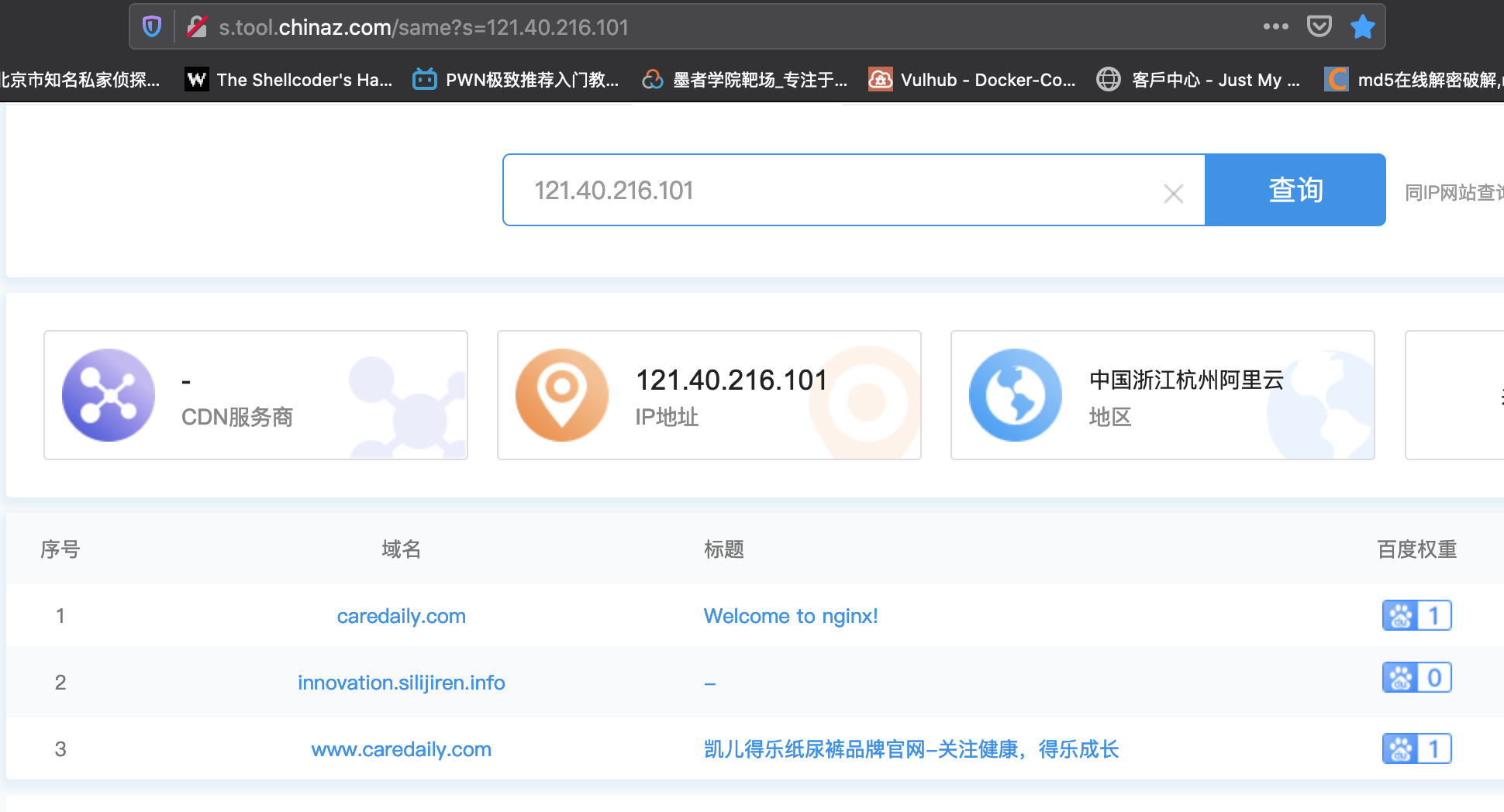The image size is (1504, 812).
Task: Open the innovation.silijiren.info domain link
Action: (402, 683)
